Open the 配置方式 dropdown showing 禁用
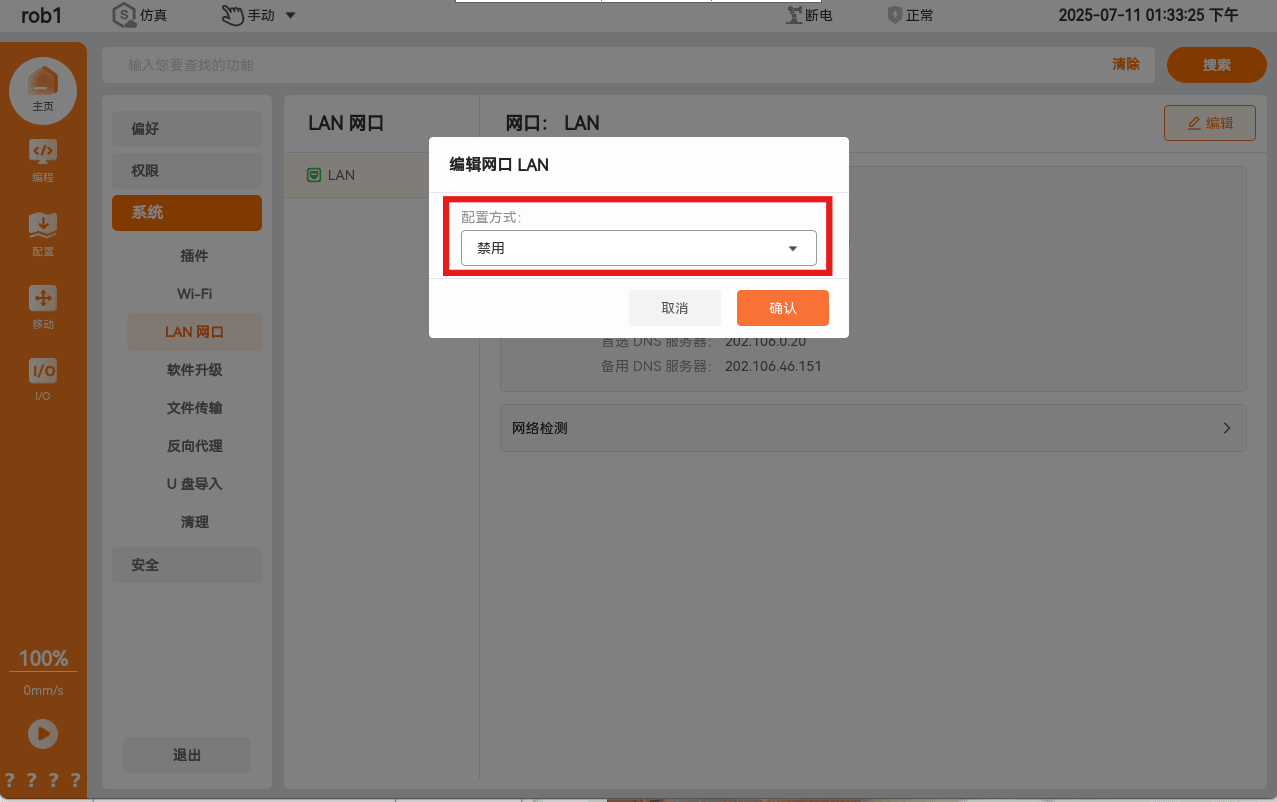 point(638,248)
